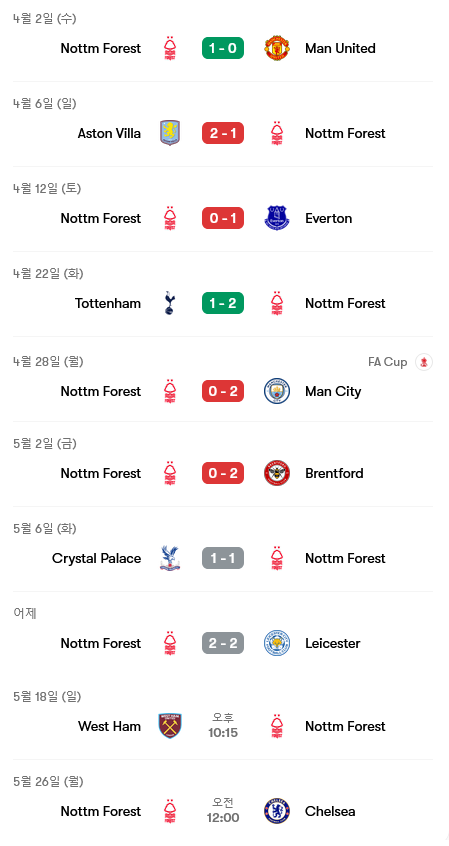Select the Everton club badge

(277, 218)
